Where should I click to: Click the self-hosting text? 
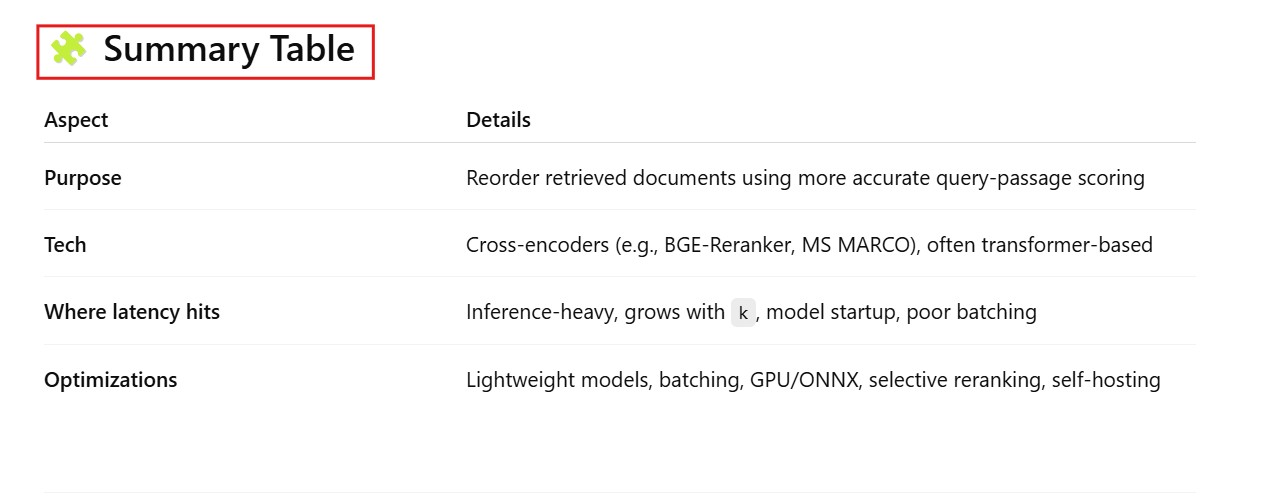(x=1105, y=380)
